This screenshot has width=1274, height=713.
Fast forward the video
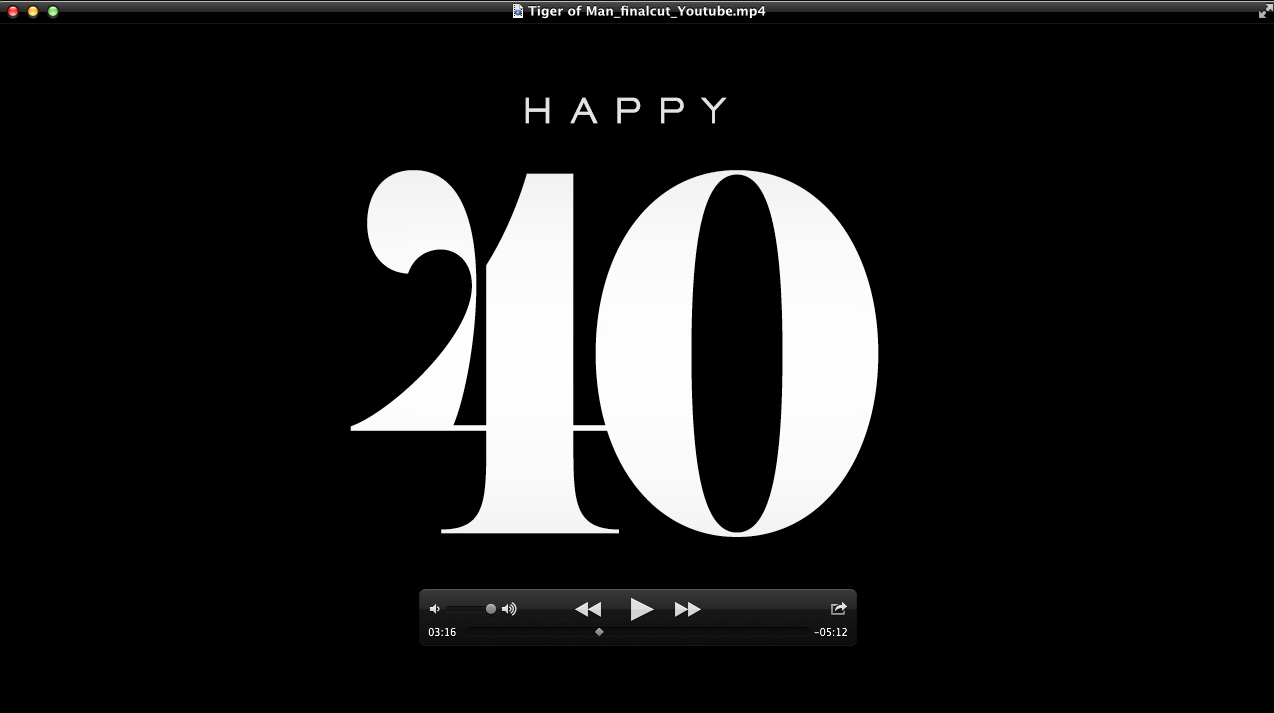(x=687, y=609)
